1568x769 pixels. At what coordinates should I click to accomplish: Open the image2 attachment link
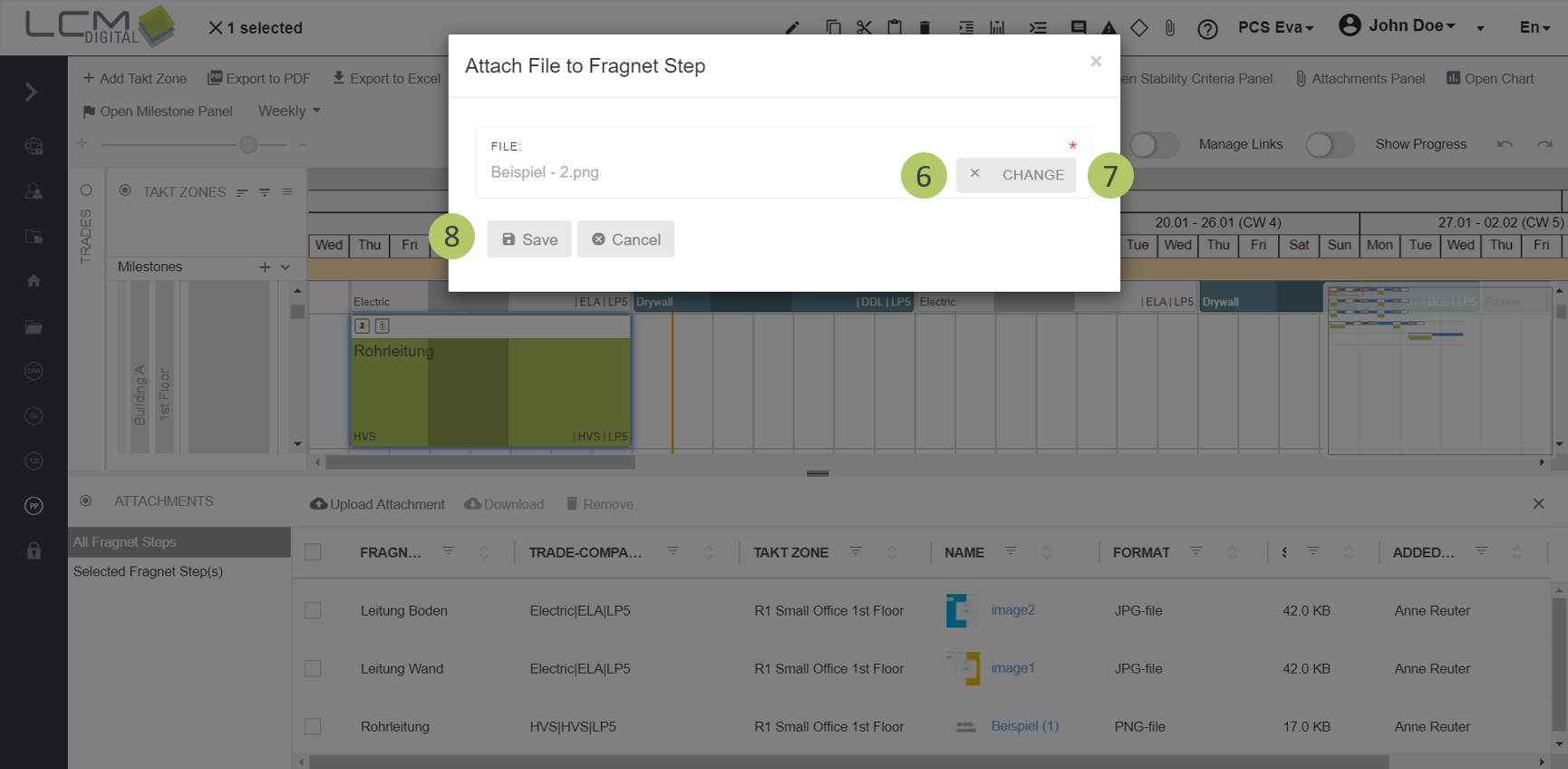point(1012,610)
